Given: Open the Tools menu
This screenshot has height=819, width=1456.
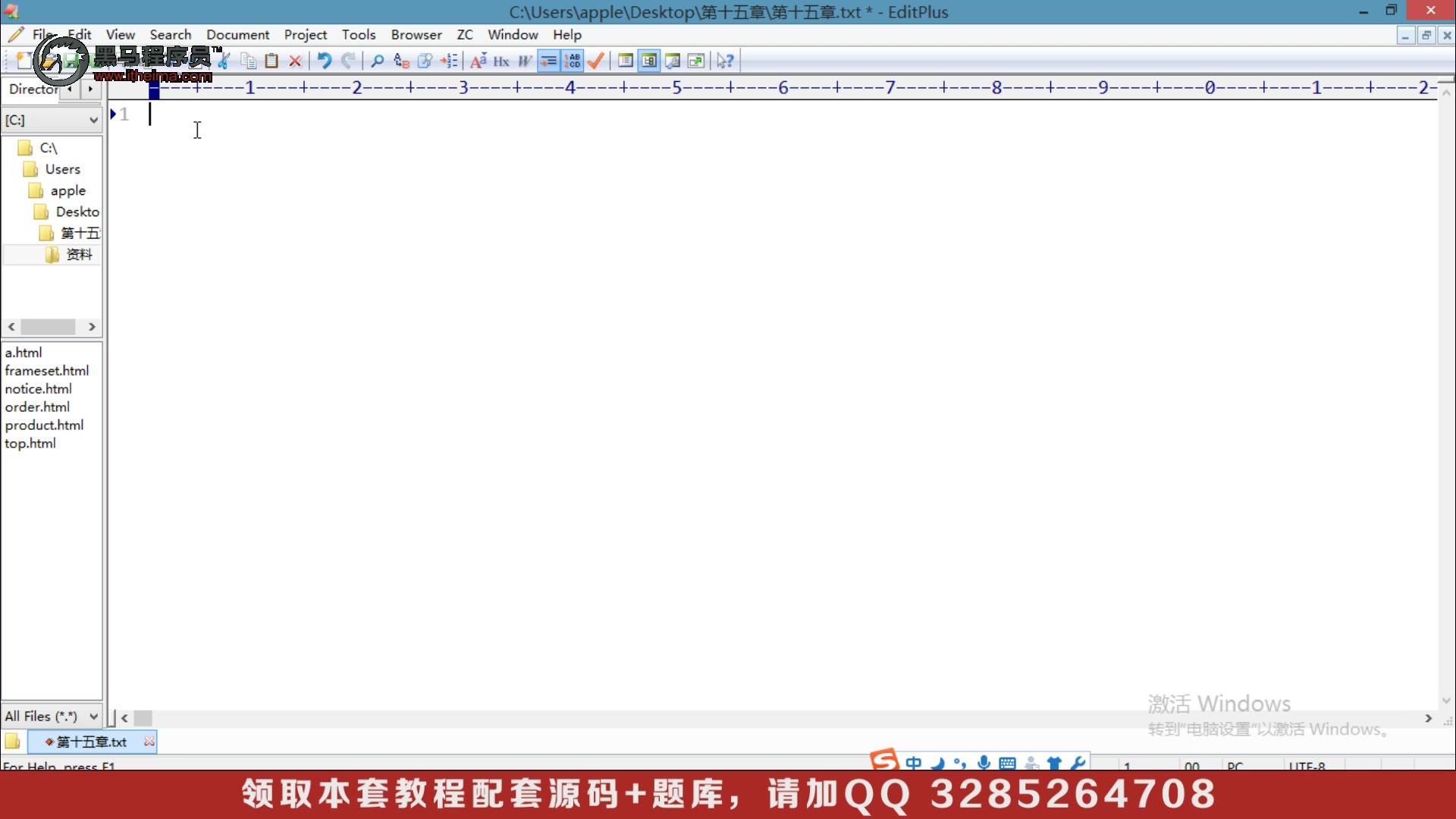Looking at the screenshot, I should point(359,35).
